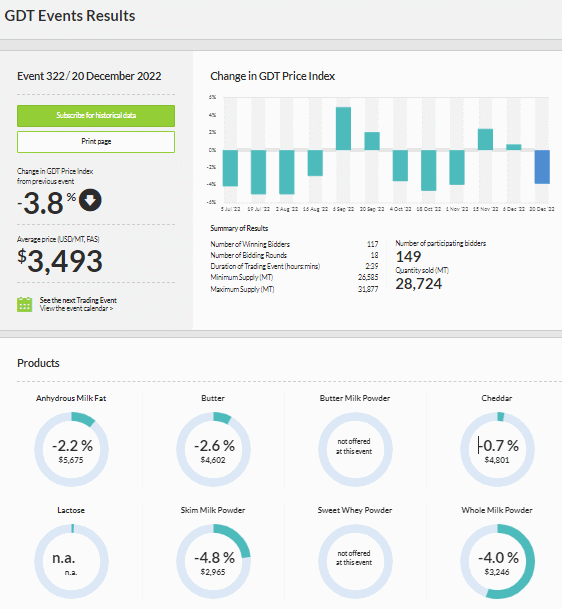Click the 18 Oct '22 chart bar
562x609 pixels.
pyautogui.click(x=428, y=170)
